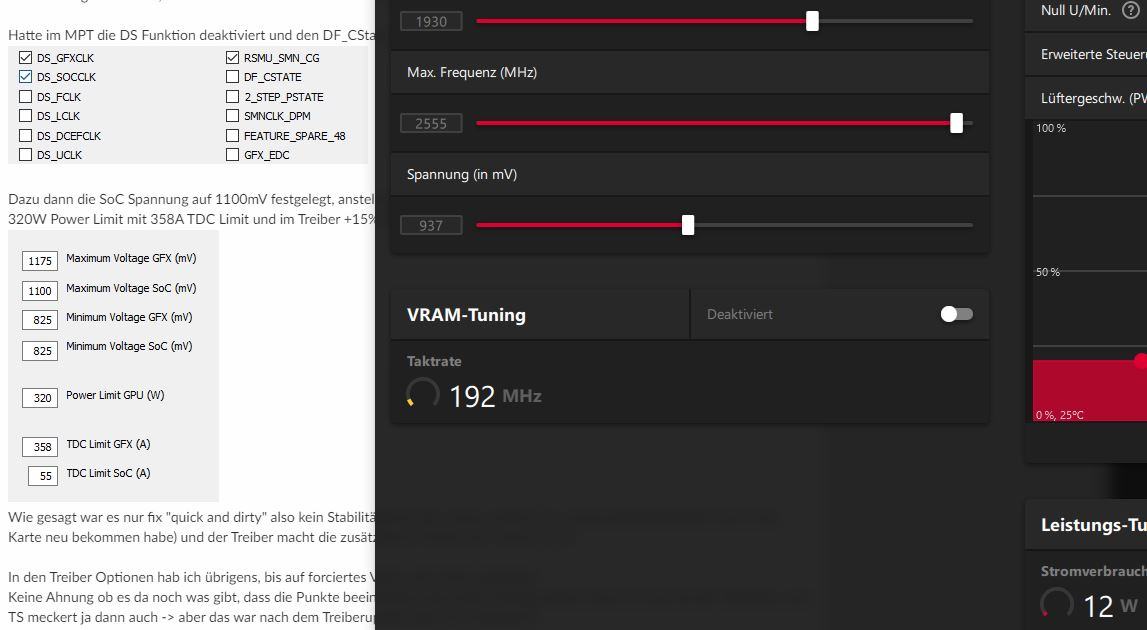Image resolution: width=1147 pixels, height=630 pixels.
Task: Click the 1930 frequency slider handle
Action: tap(812, 21)
